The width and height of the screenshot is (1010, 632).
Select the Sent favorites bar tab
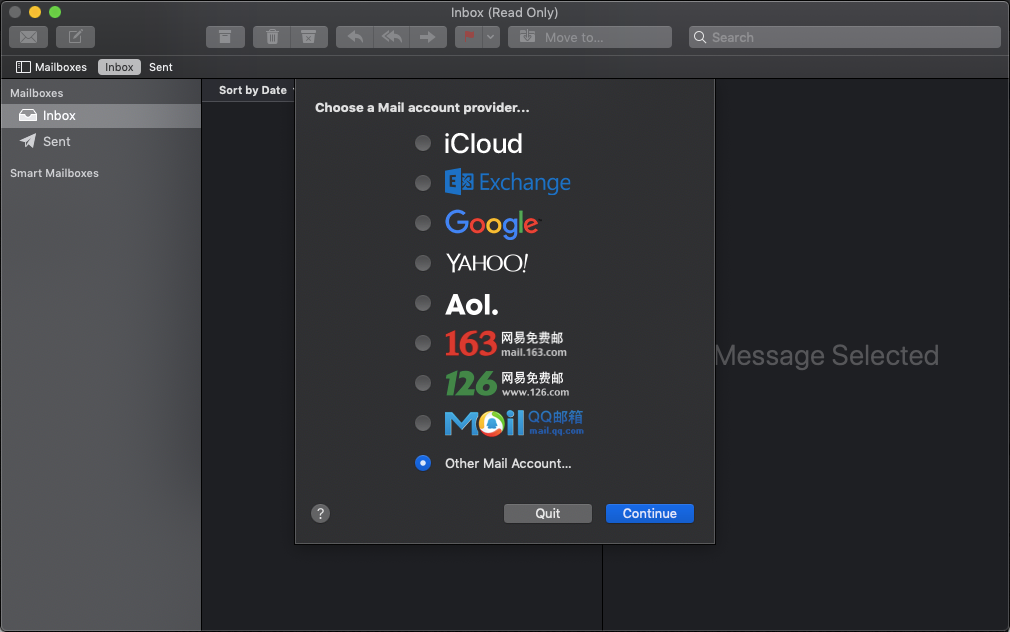[160, 67]
